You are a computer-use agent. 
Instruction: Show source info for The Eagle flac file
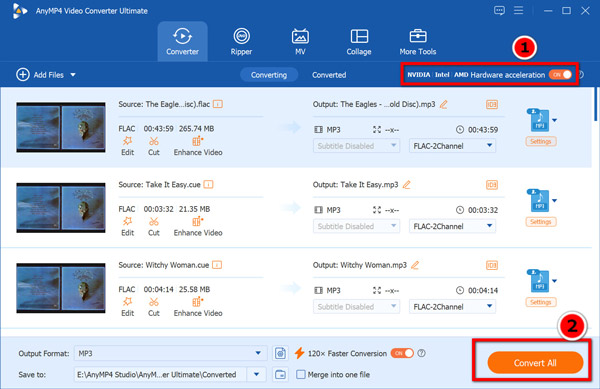(218, 104)
